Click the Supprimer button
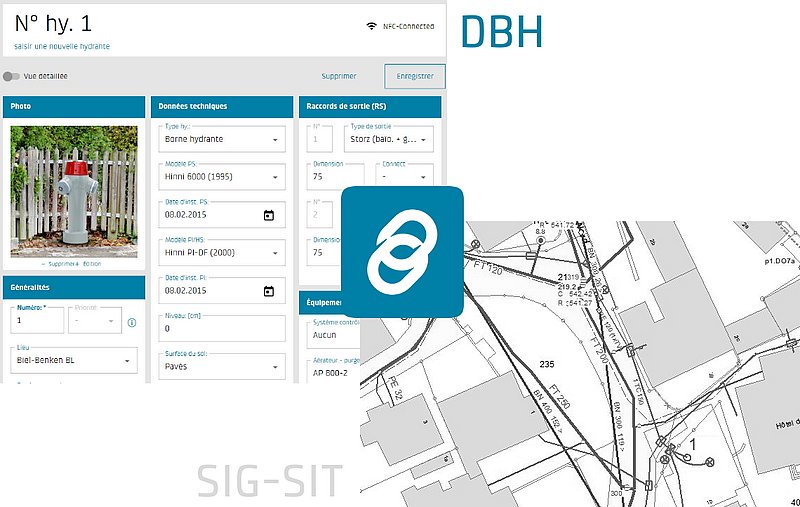The image size is (800, 507). tap(339, 76)
